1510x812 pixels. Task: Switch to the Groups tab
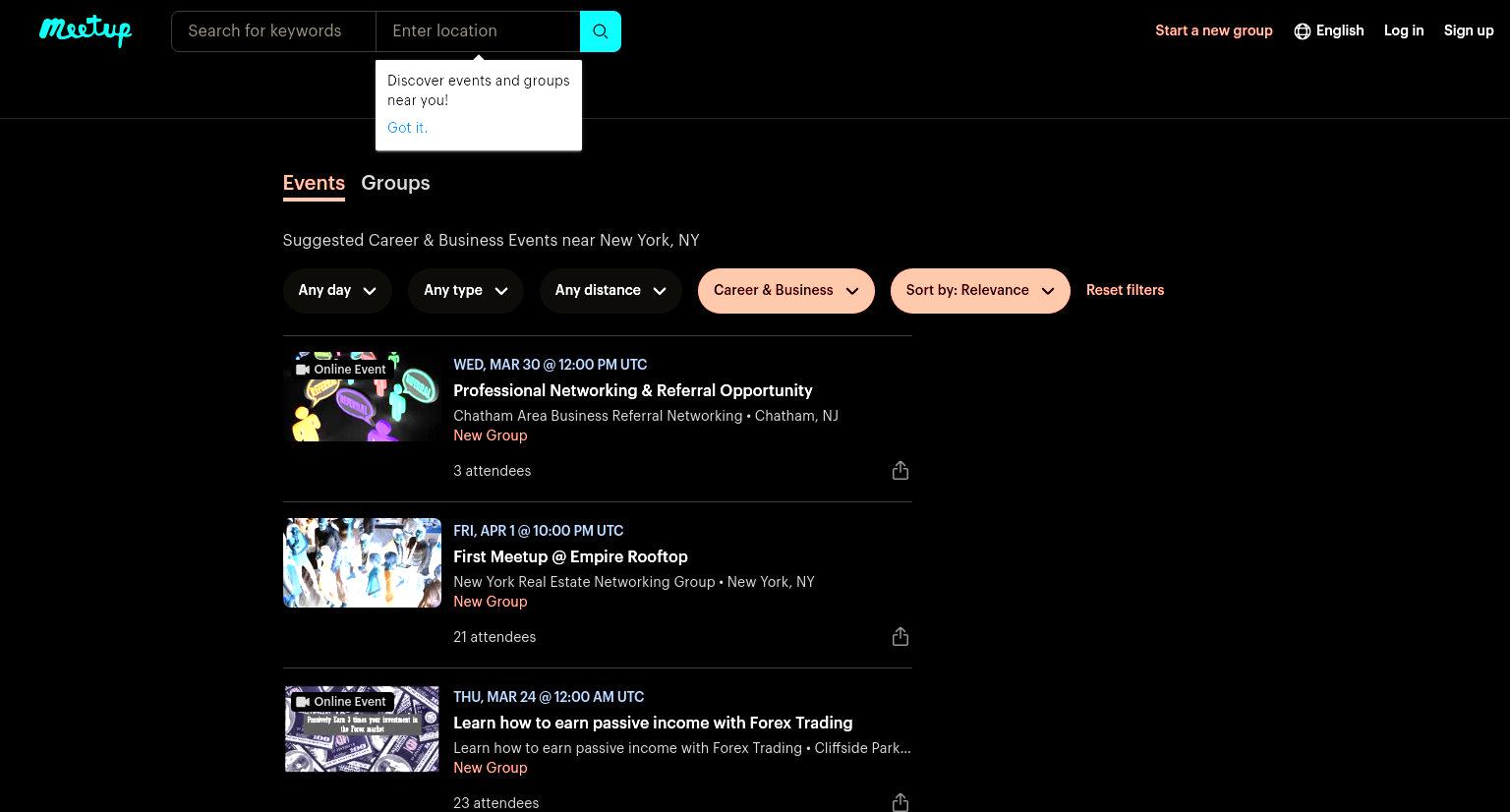(395, 184)
